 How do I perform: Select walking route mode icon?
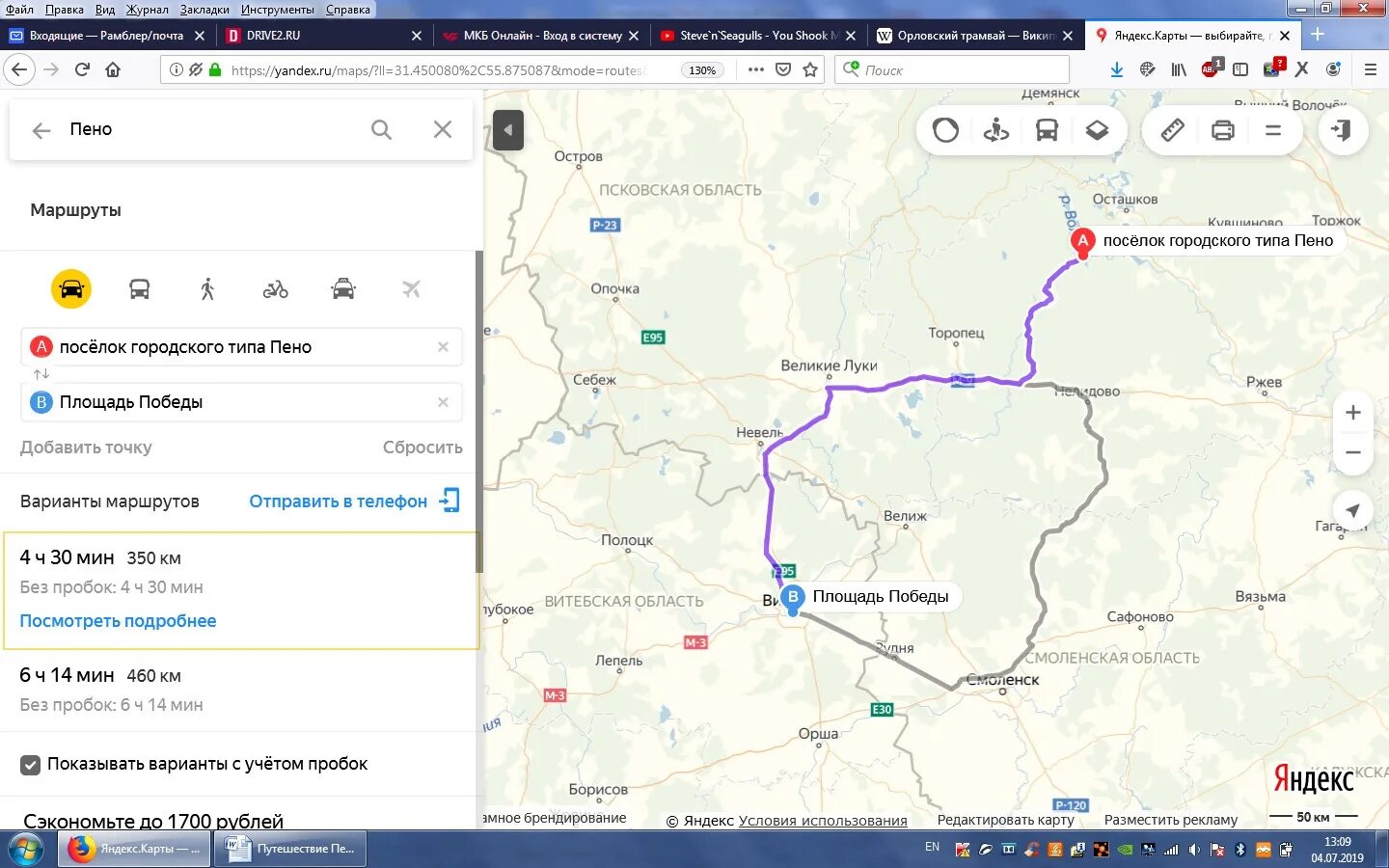[207, 288]
